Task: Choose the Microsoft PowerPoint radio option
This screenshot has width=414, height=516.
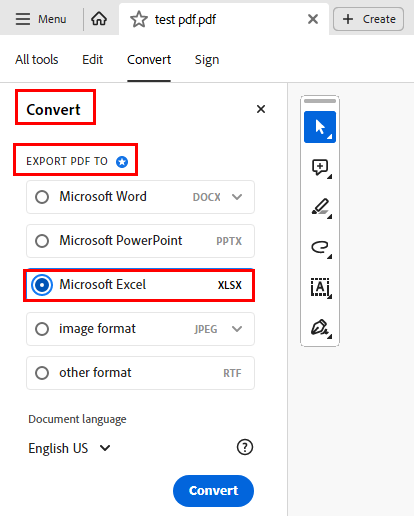Action: pos(42,241)
